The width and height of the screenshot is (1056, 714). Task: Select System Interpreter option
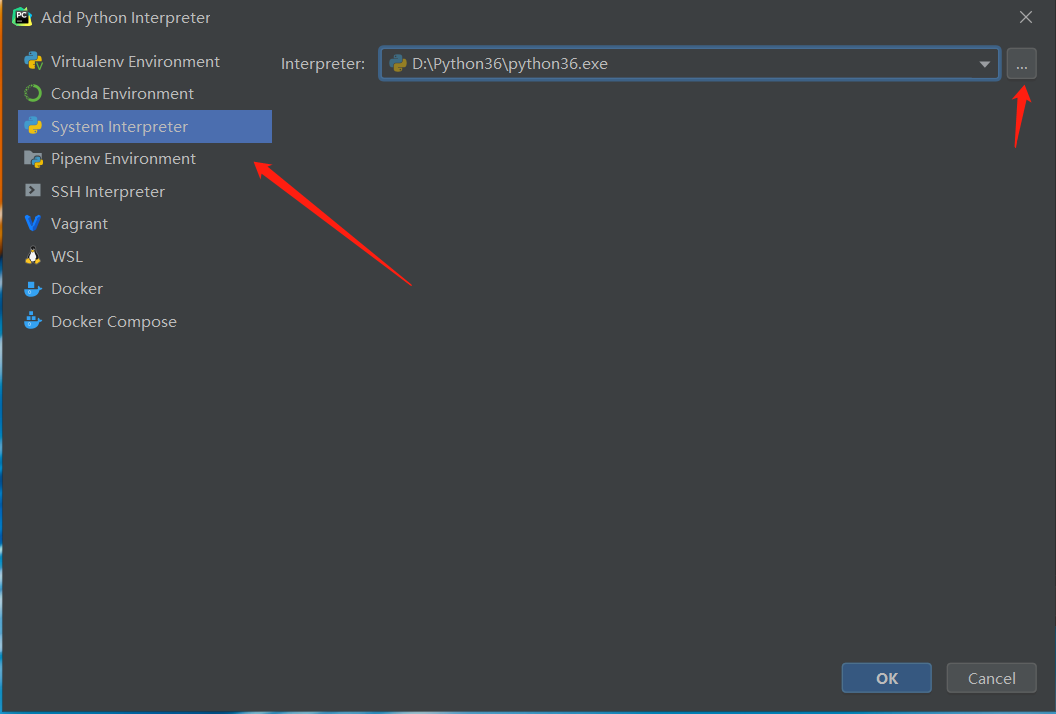145,127
